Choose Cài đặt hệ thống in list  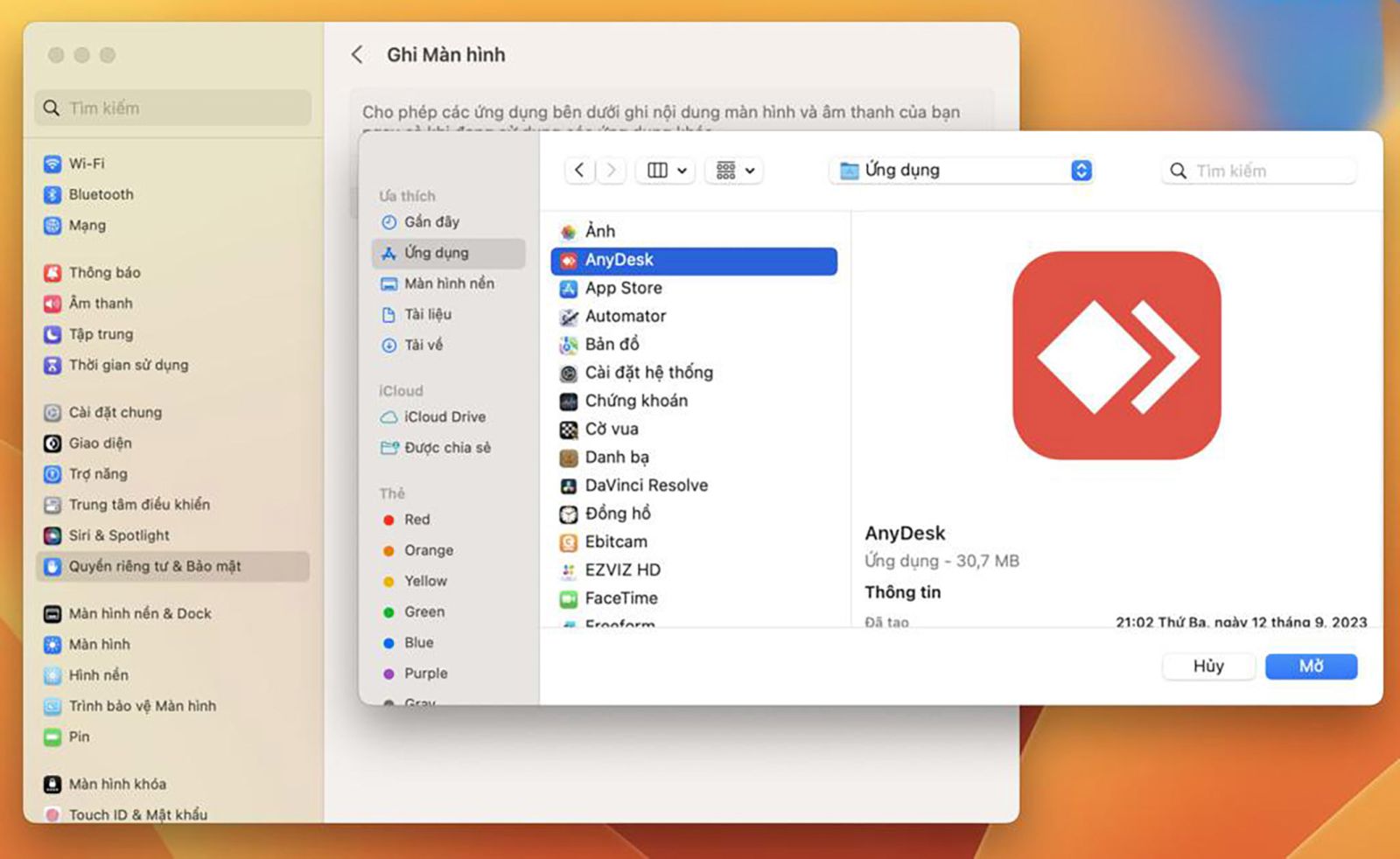[x=694, y=373]
